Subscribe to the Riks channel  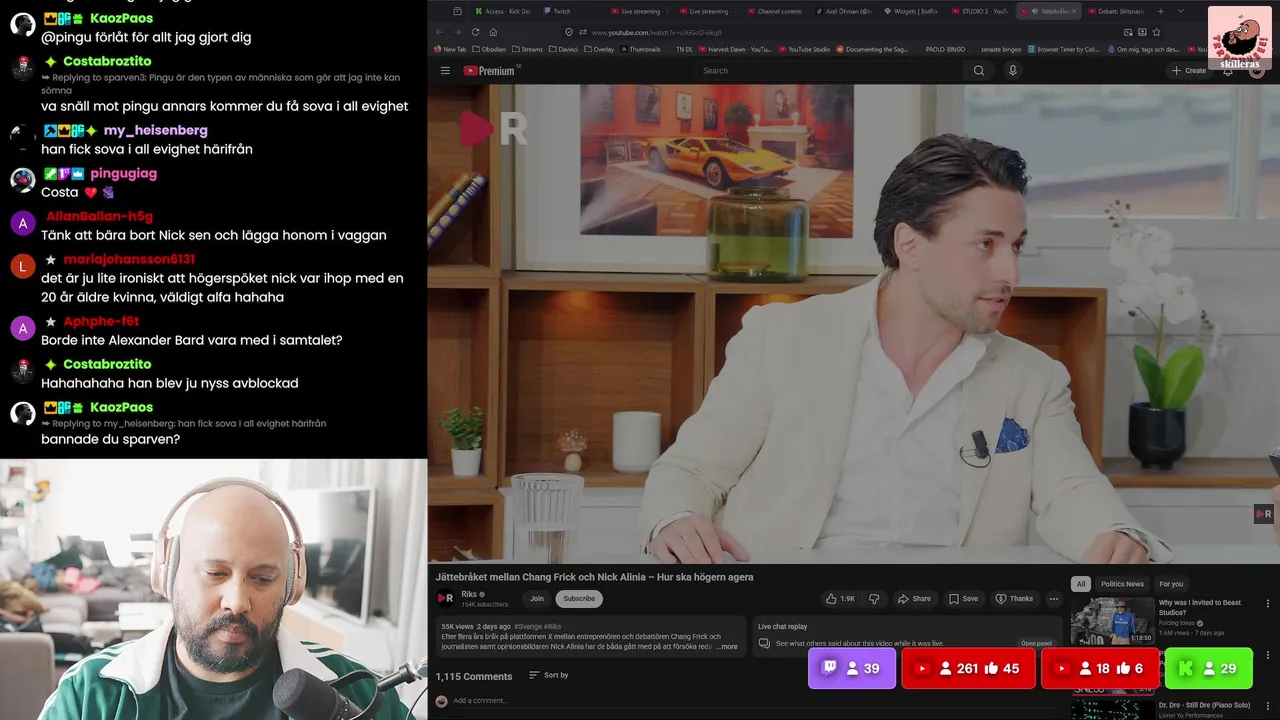[579, 599]
